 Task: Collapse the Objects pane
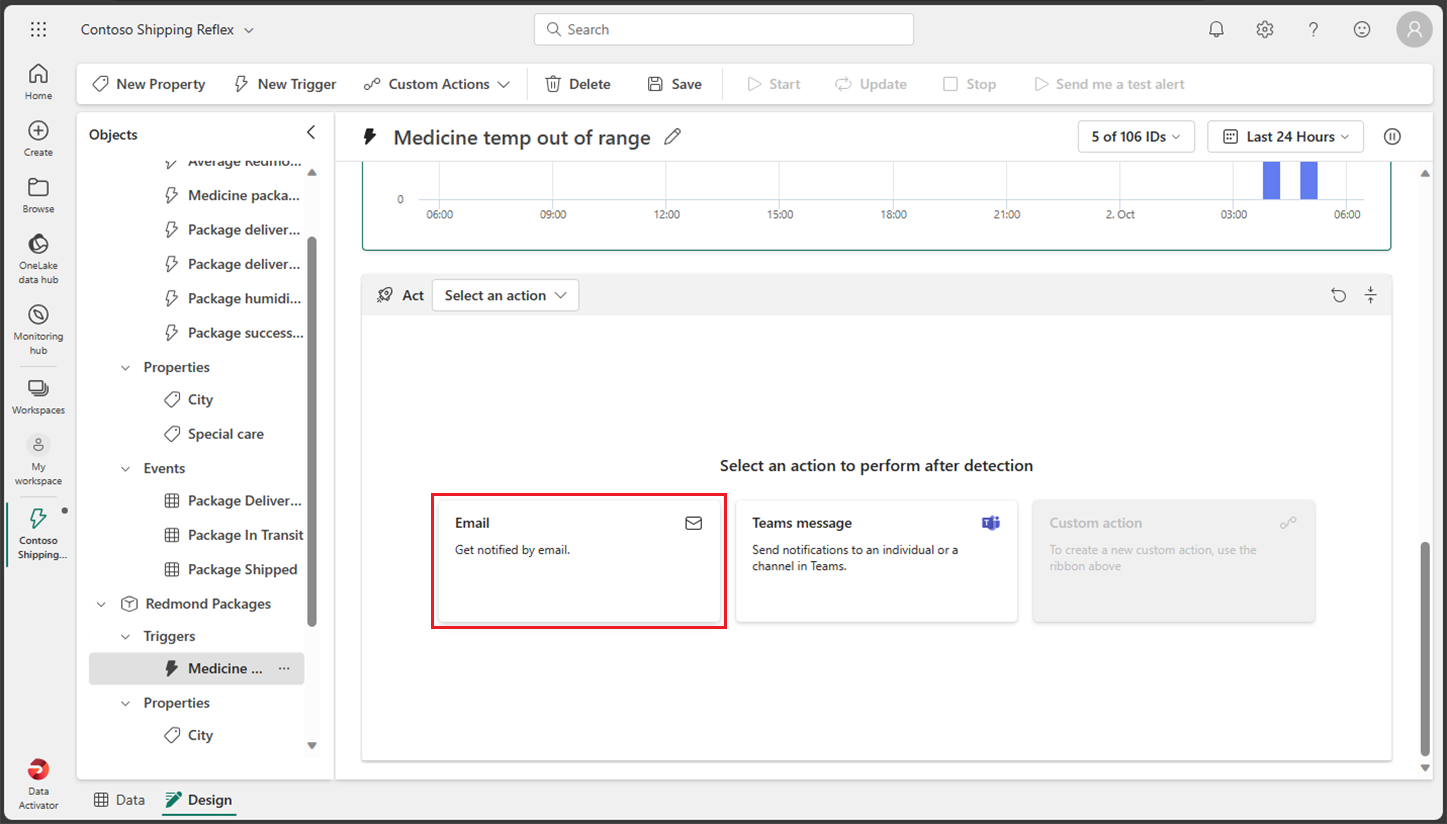(310, 133)
